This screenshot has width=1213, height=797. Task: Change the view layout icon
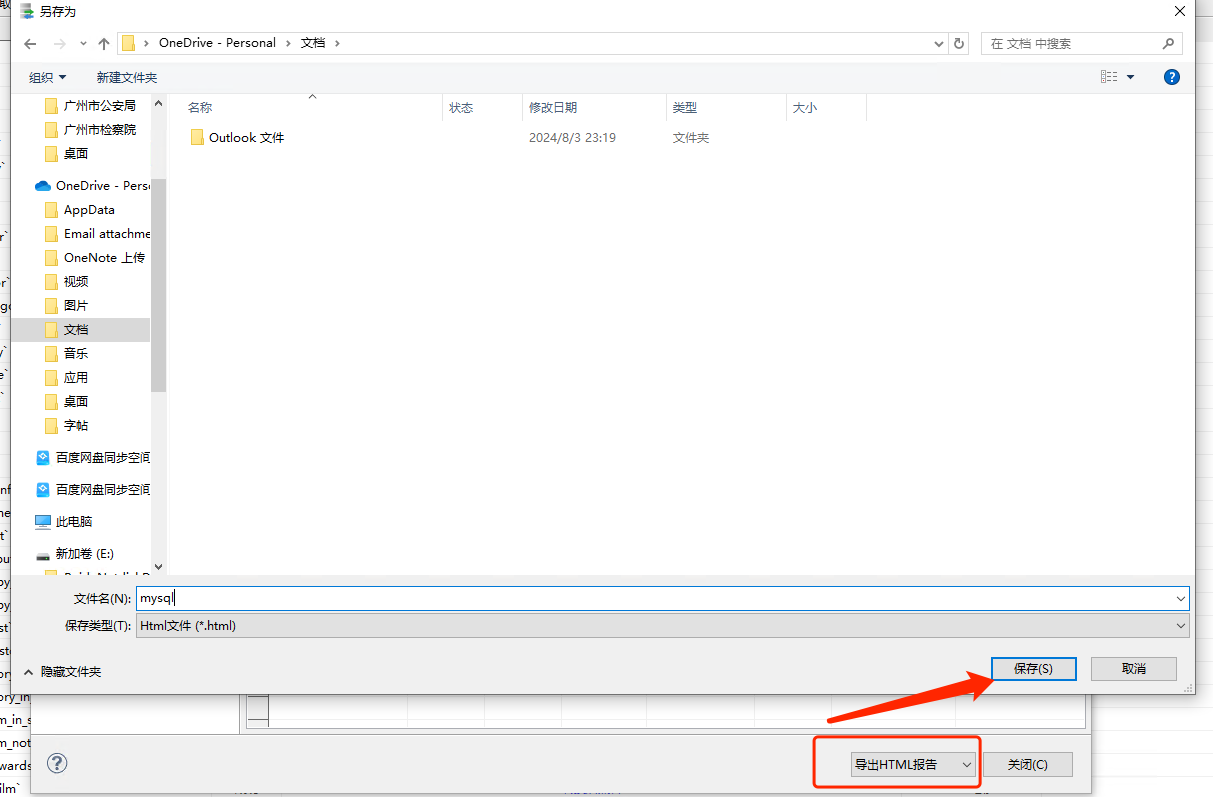click(x=1108, y=77)
